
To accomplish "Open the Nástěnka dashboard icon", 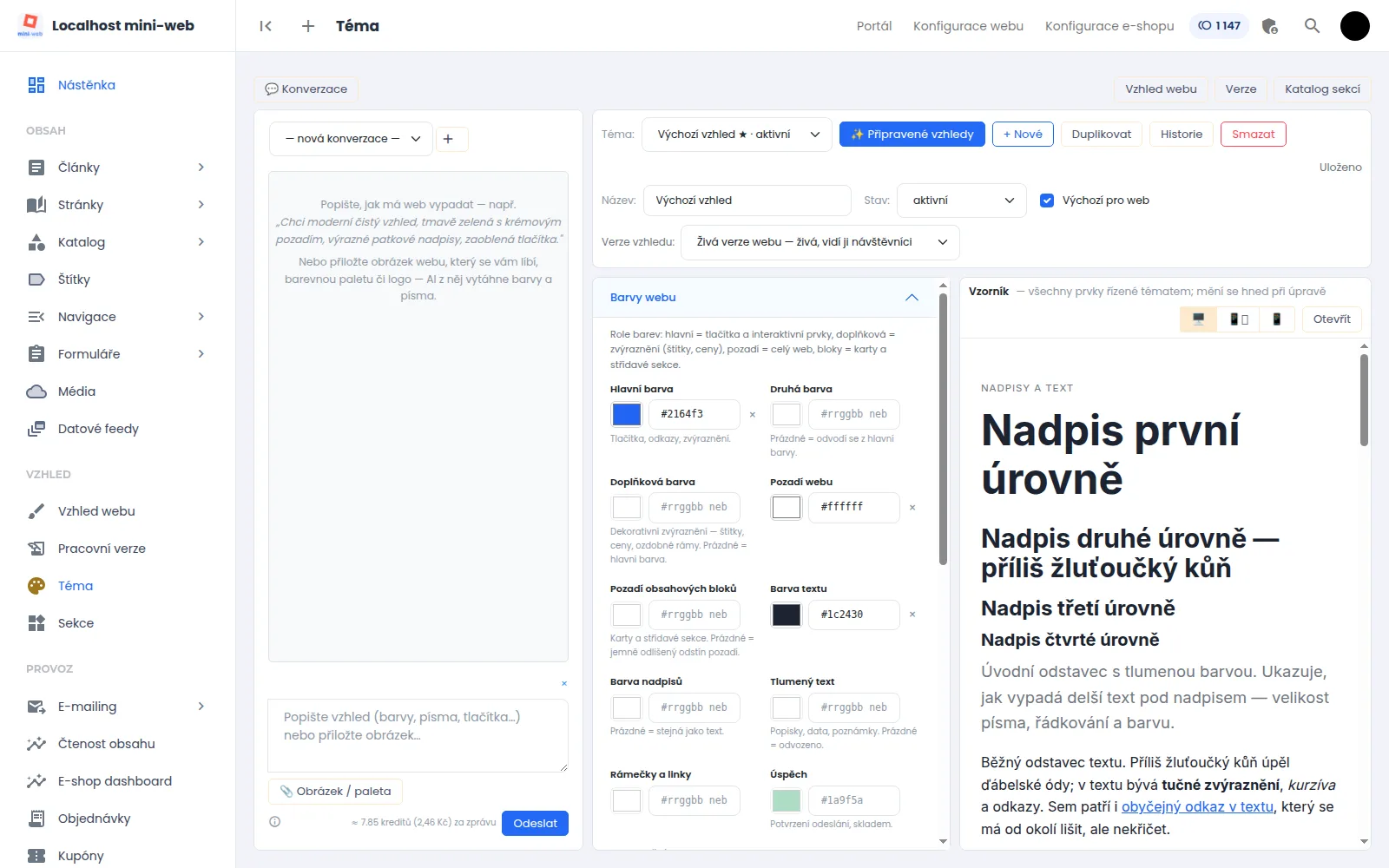I will point(36,85).
